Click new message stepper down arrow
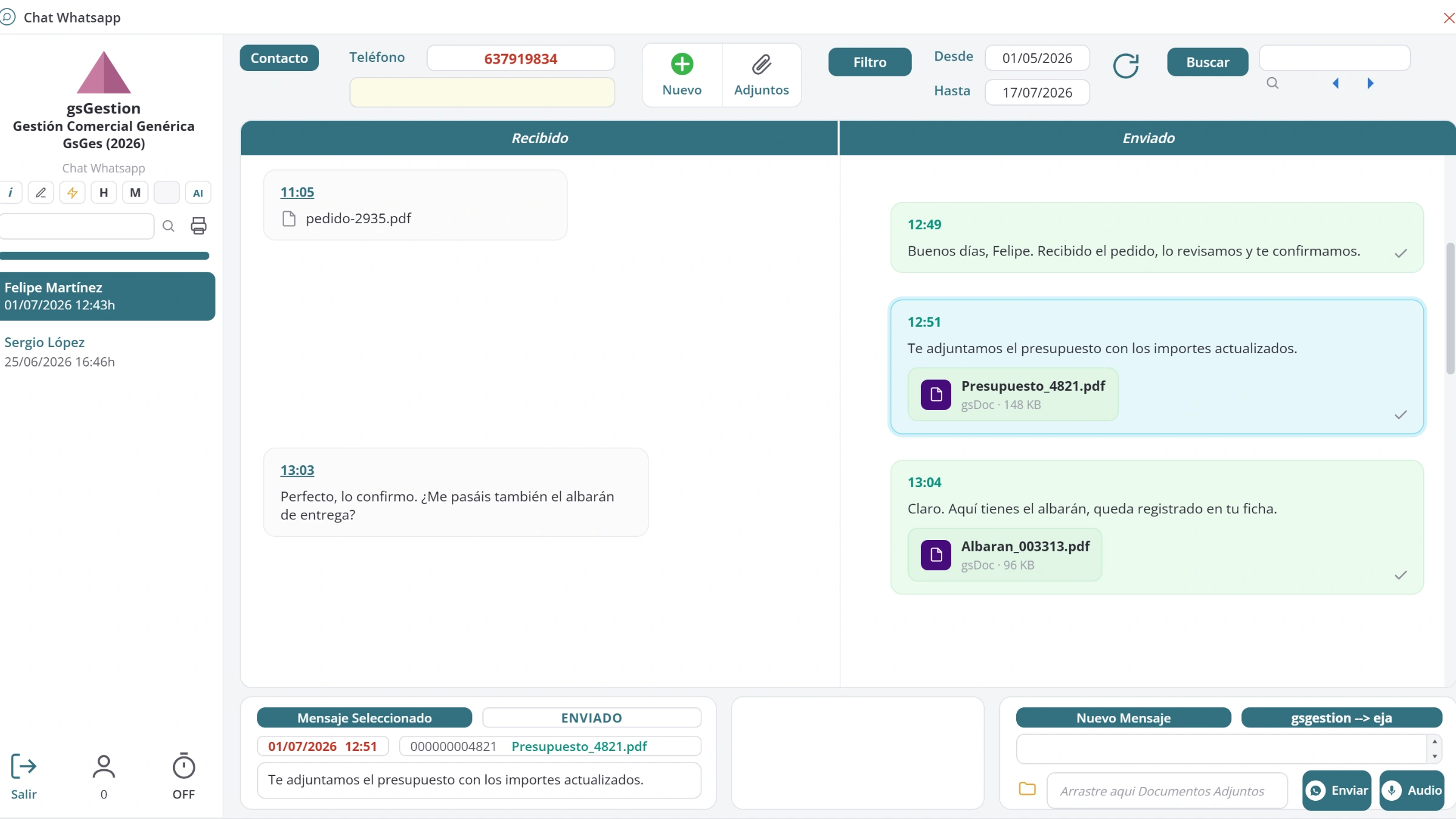Screen dimensions: 1456x819 1435,756
